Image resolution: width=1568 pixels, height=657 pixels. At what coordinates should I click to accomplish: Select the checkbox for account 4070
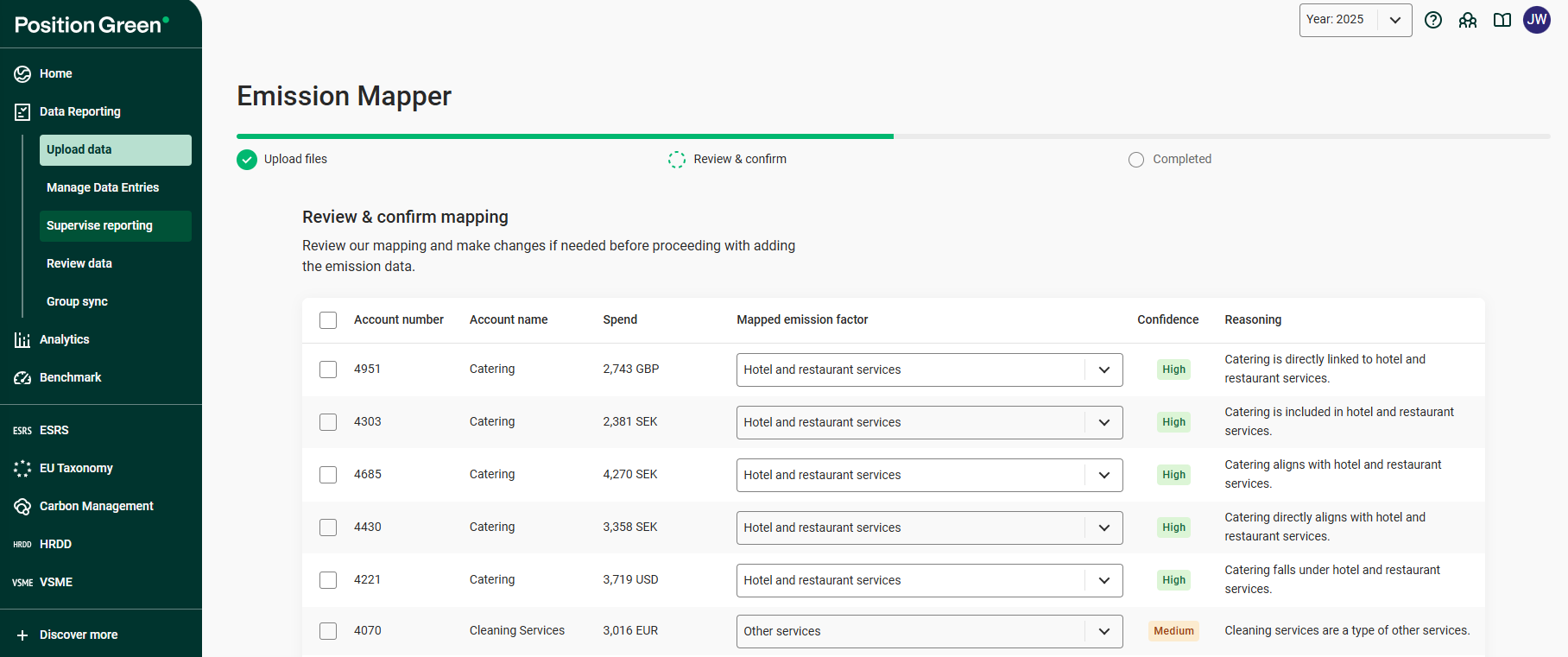pos(328,631)
